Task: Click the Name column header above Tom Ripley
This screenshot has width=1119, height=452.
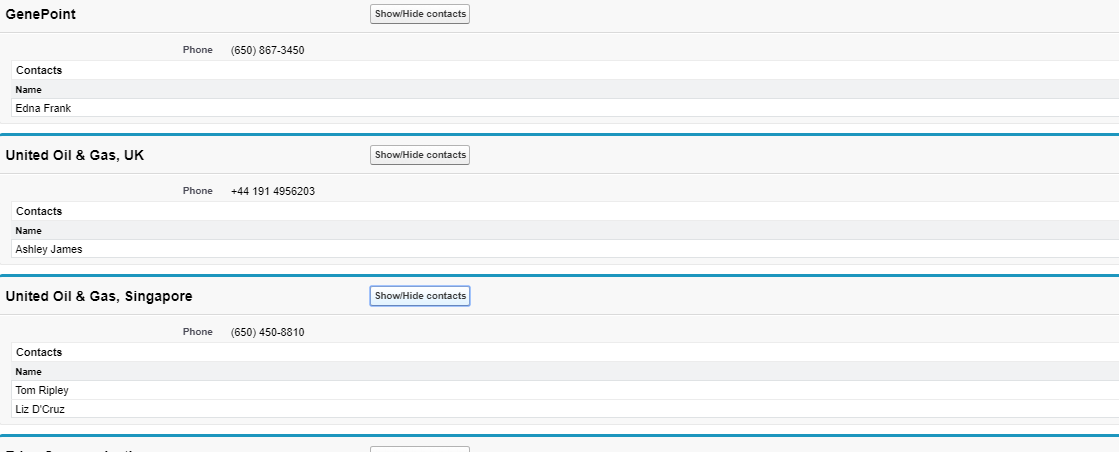Action: [29, 372]
